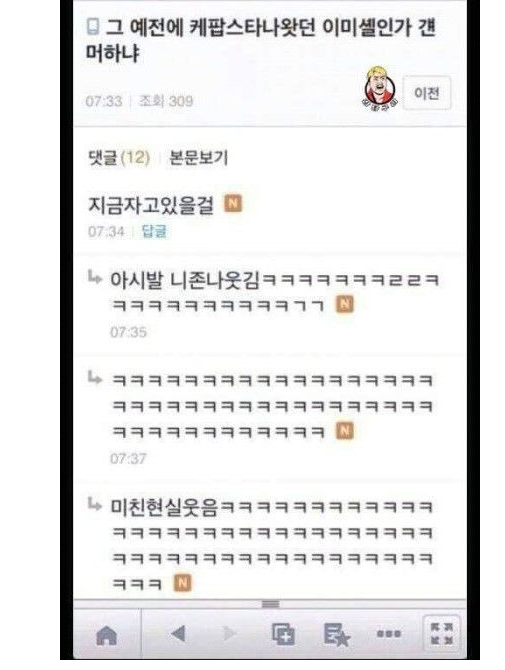
Task: Tap the 답글 reply link
Action: click(x=154, y=232)
